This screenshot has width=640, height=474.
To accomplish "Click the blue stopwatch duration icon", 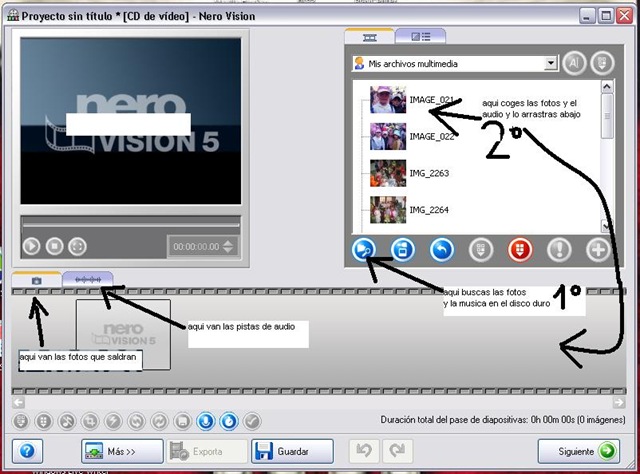I will 229,421.
